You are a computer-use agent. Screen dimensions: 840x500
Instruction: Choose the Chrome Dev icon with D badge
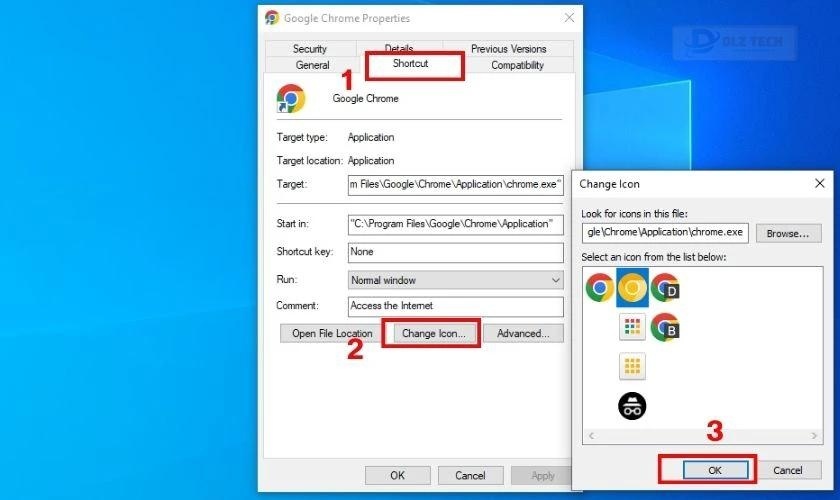pos(665,288)
